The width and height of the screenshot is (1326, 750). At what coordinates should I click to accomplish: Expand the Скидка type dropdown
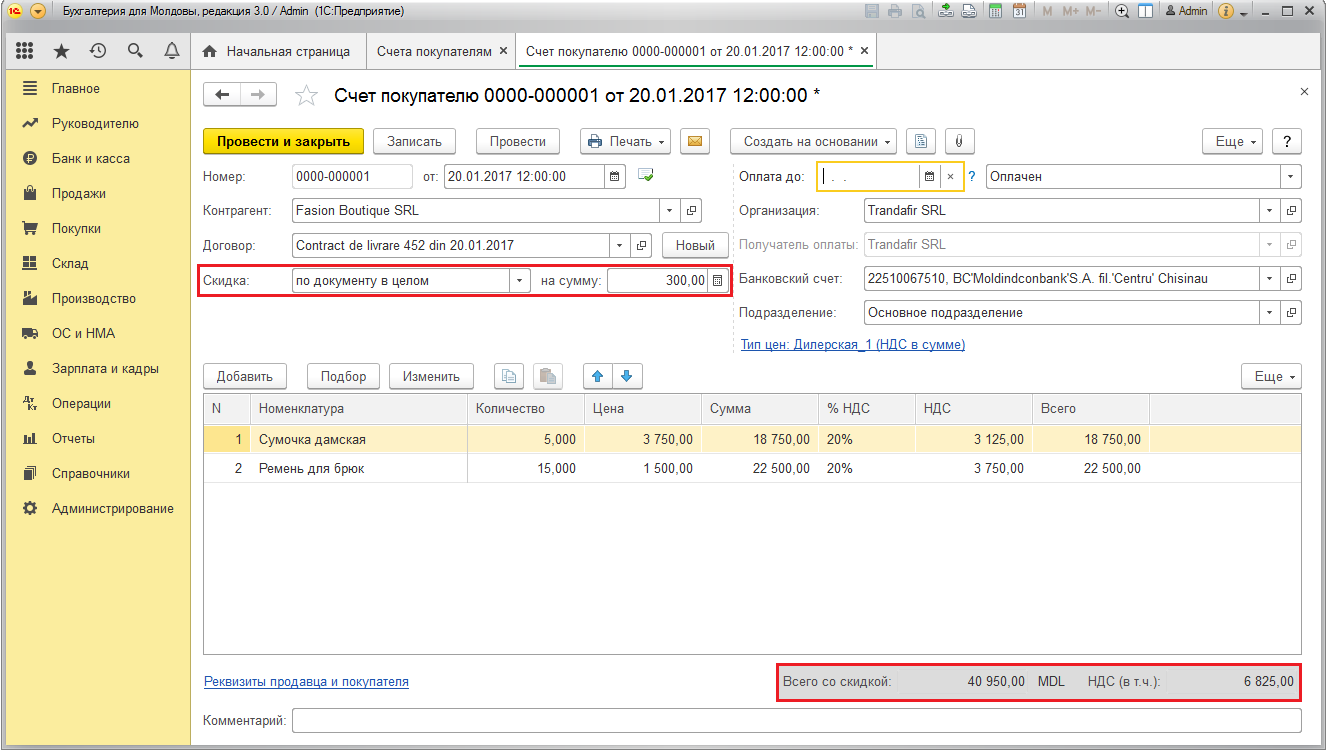(x=519, y=281)
